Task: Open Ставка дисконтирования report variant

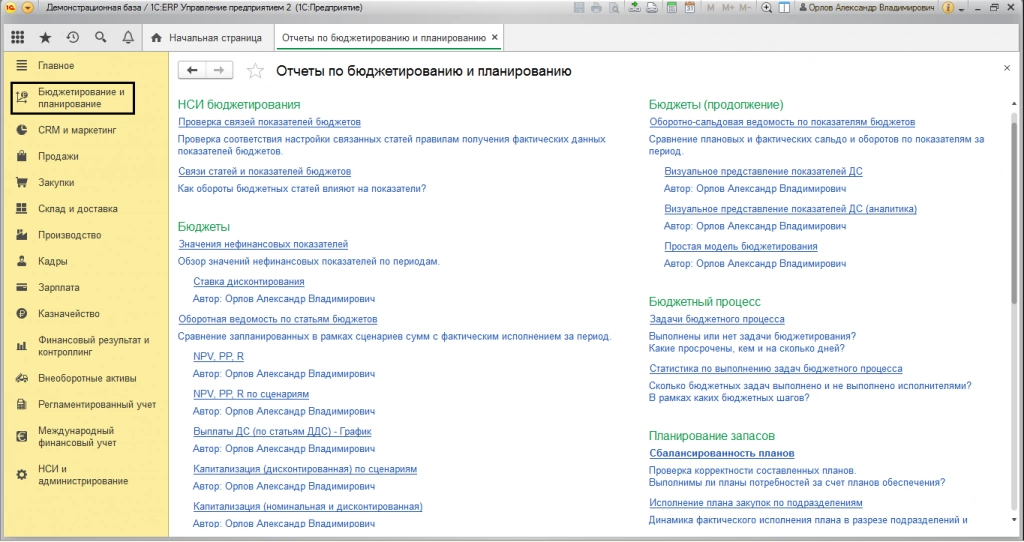Action: click(x=249, y=281)
